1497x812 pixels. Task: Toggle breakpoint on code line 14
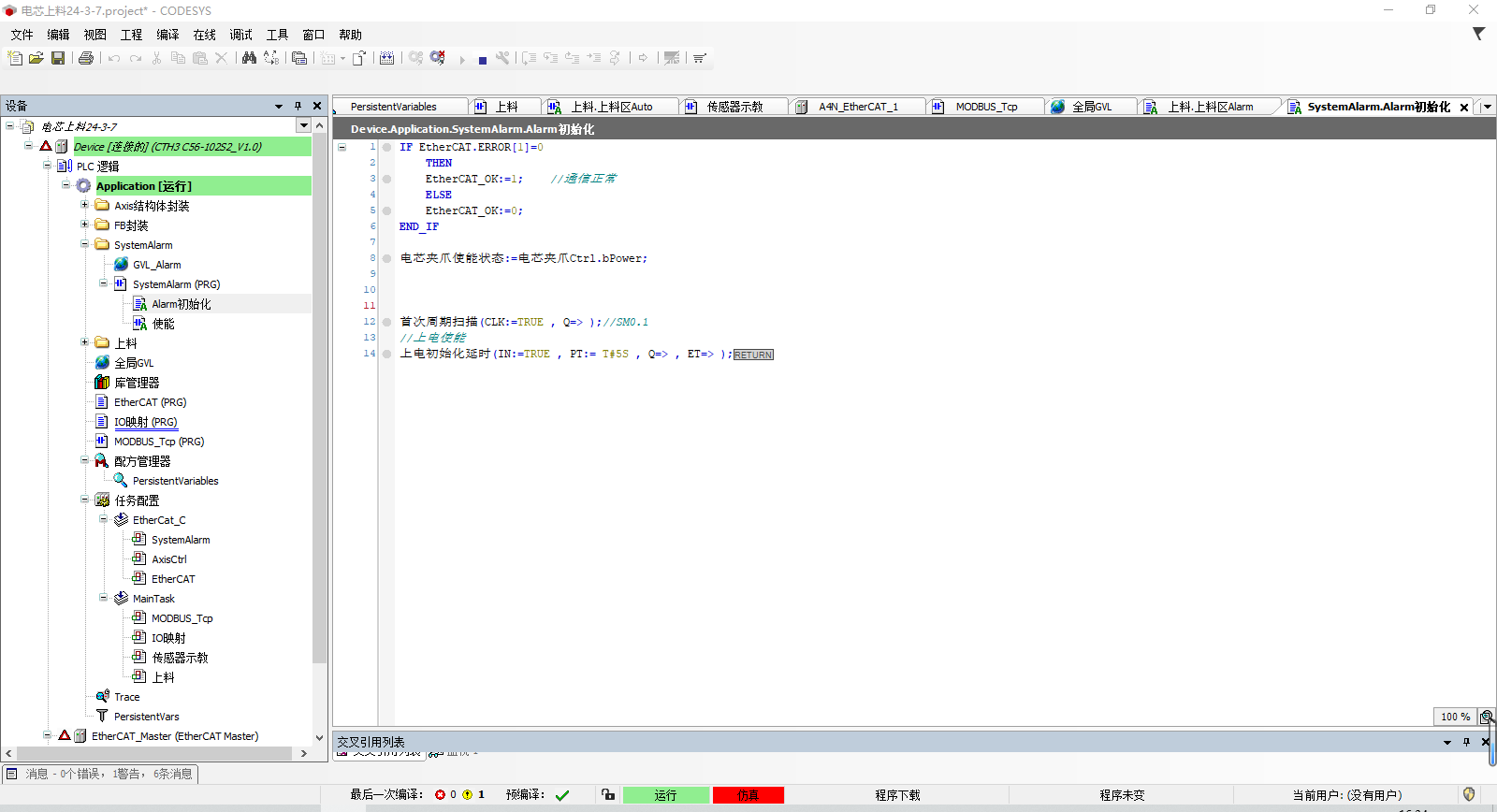386,354
